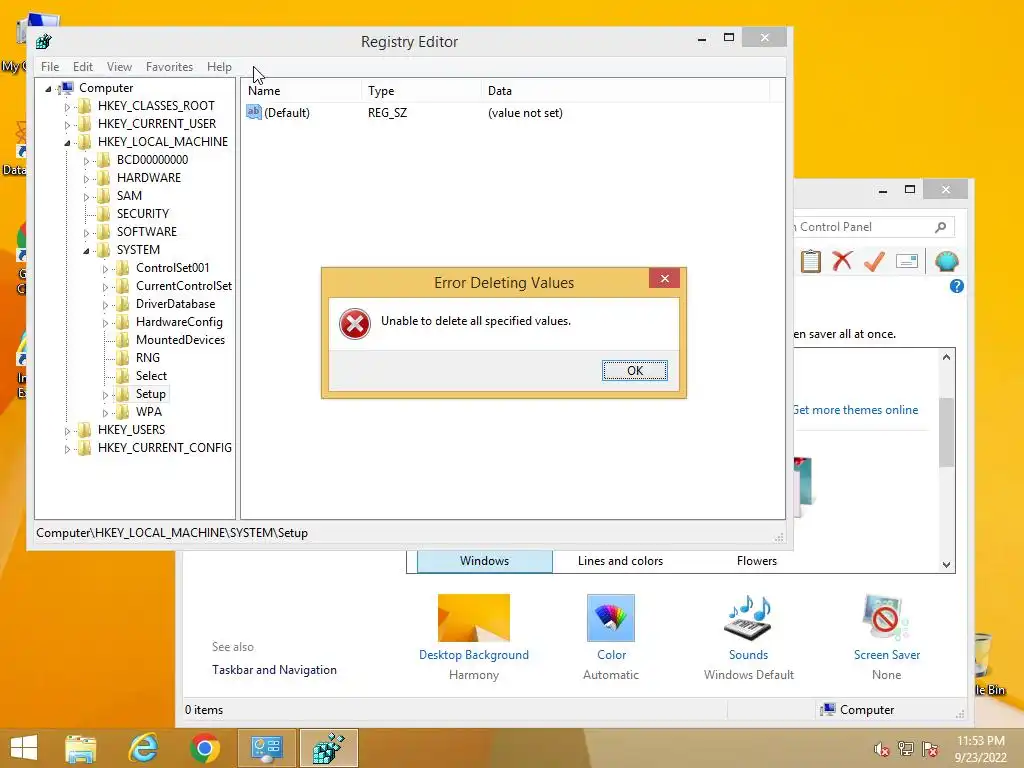Expand the CurrentControlSet key

tap(105, 287)
